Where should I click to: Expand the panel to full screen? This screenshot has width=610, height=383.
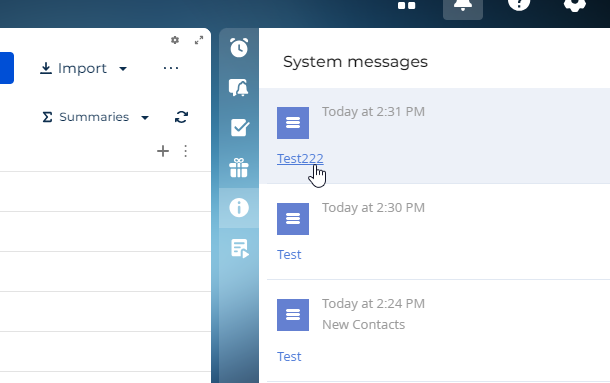click(199, 40)
